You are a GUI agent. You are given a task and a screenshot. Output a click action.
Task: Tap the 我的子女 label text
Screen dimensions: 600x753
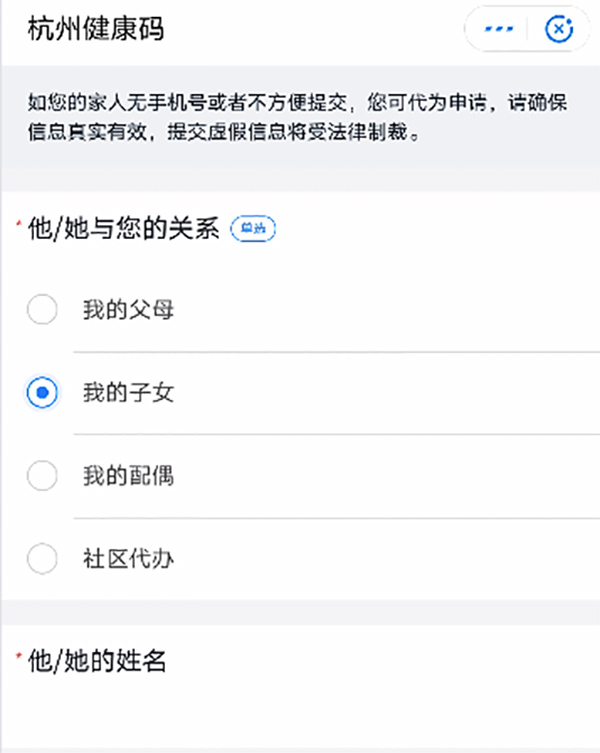coord(128,392)
